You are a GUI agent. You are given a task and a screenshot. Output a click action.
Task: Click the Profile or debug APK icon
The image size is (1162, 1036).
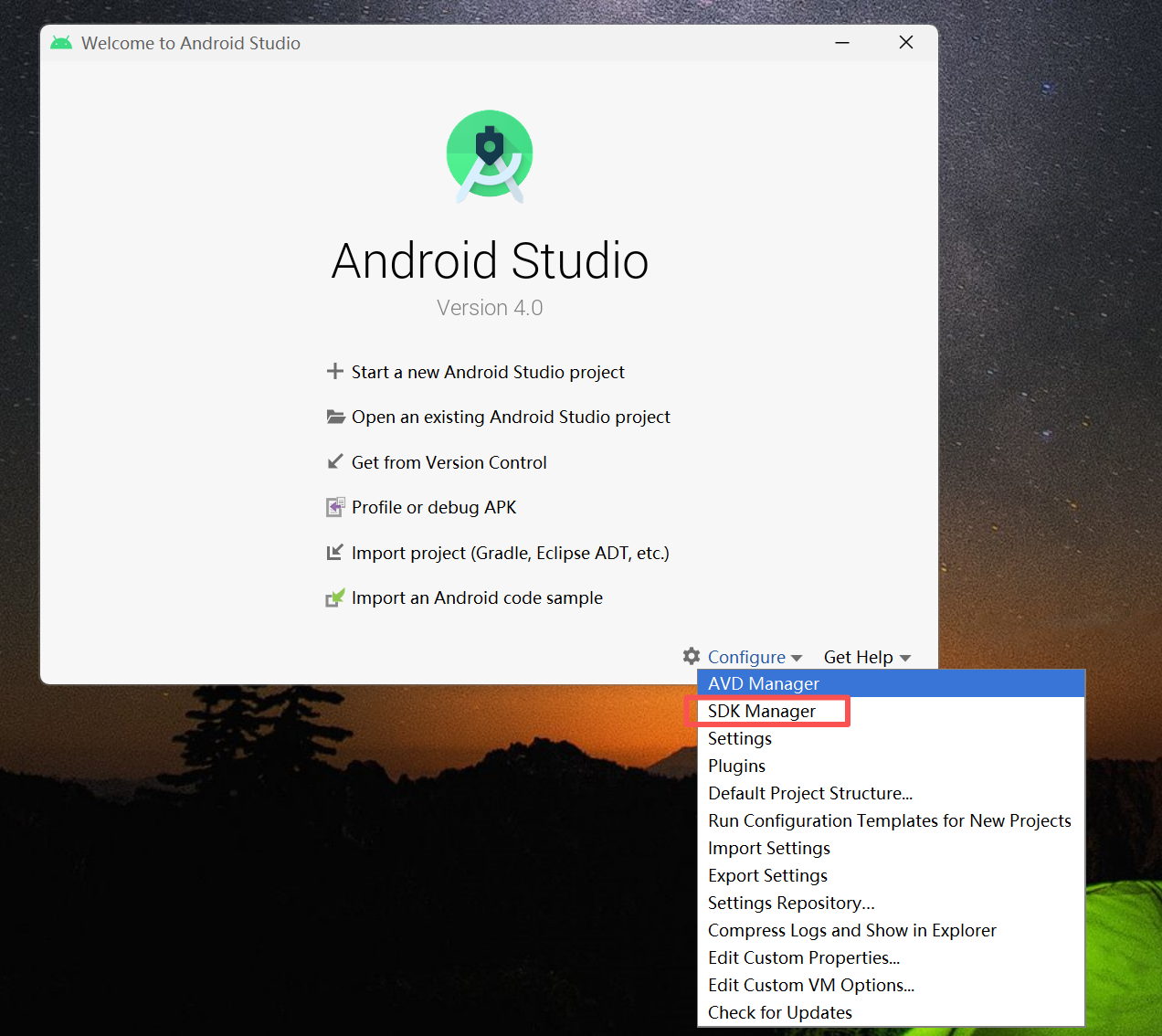(335, 507)
